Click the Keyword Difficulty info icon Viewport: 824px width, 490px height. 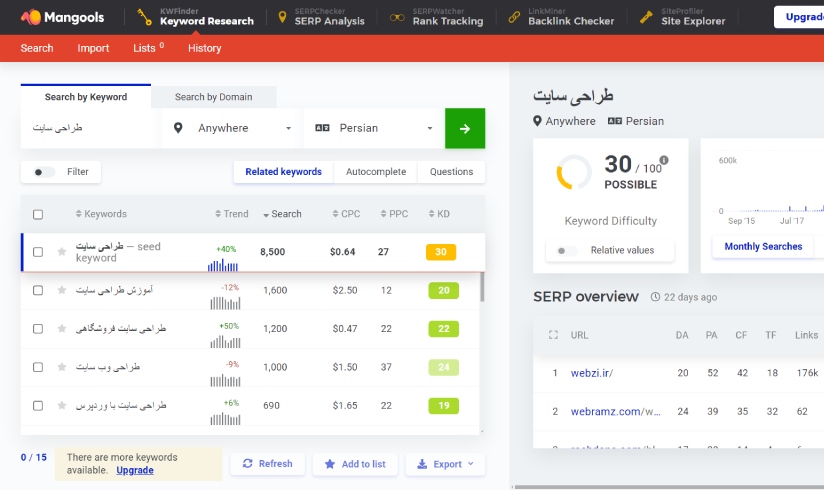pos(664,160)
